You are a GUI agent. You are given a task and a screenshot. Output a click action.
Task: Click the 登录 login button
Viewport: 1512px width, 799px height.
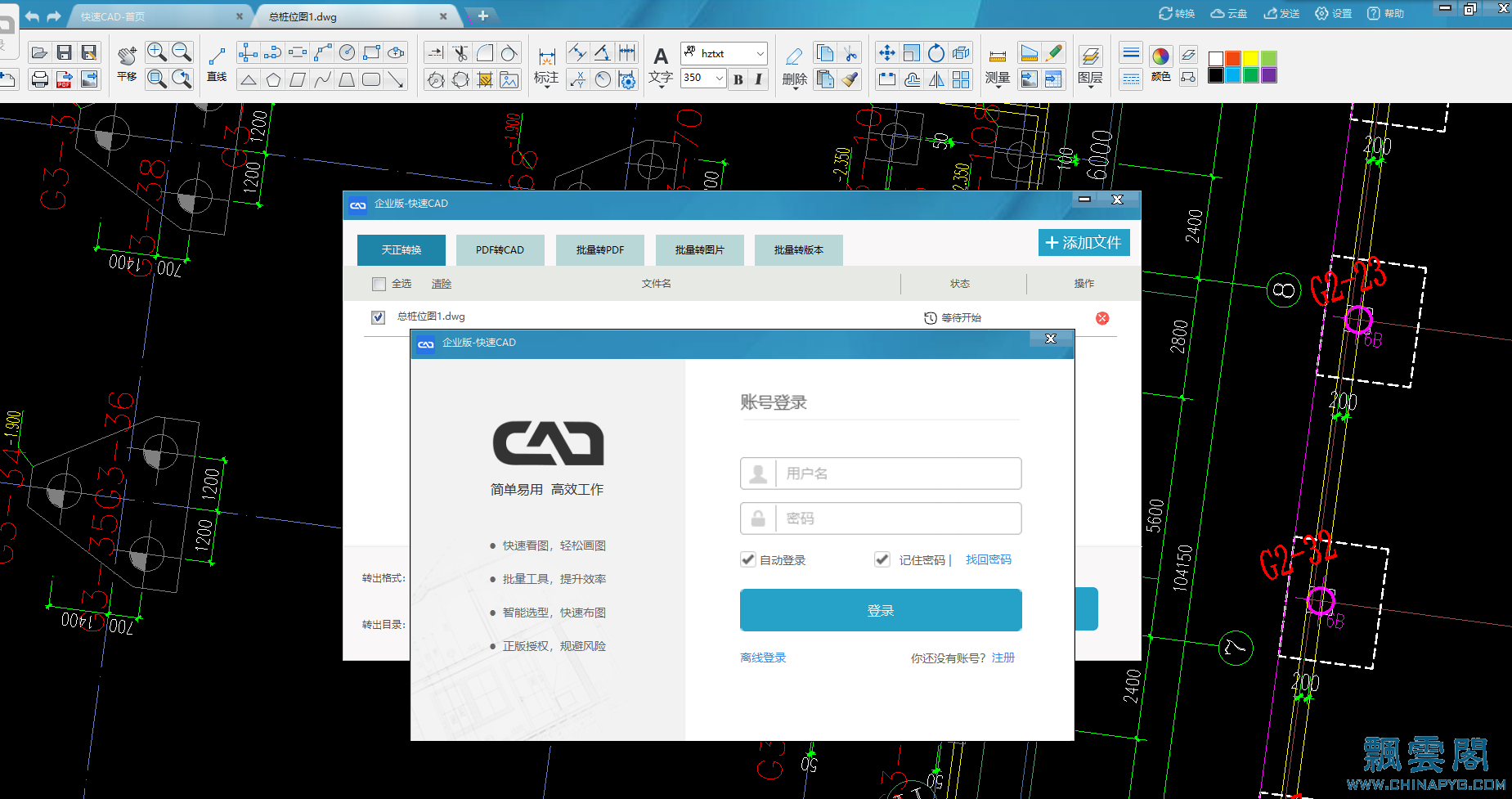pyautogui.click(x=881, y=610)
